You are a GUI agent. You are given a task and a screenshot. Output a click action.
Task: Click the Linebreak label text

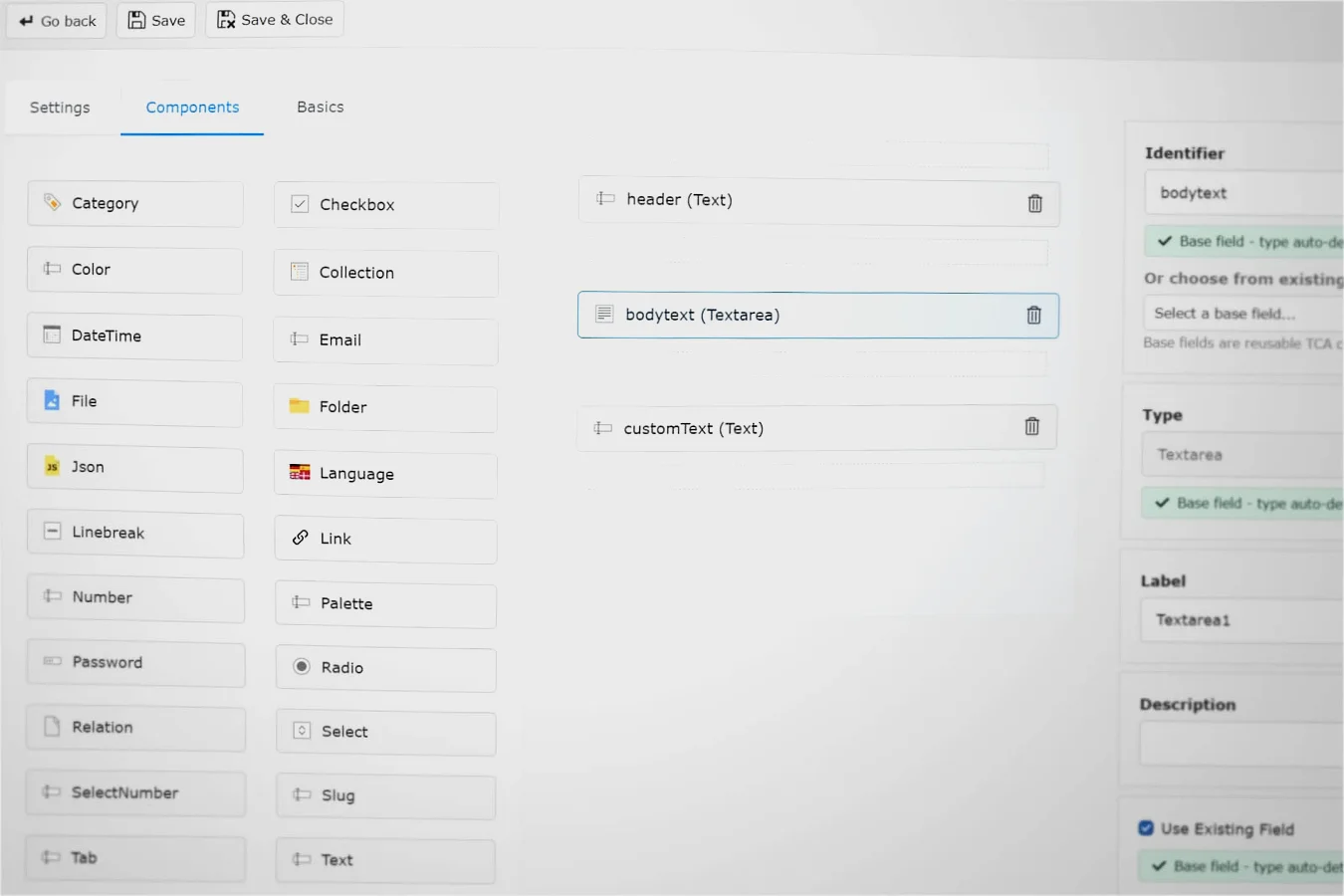tap(108, 533)
